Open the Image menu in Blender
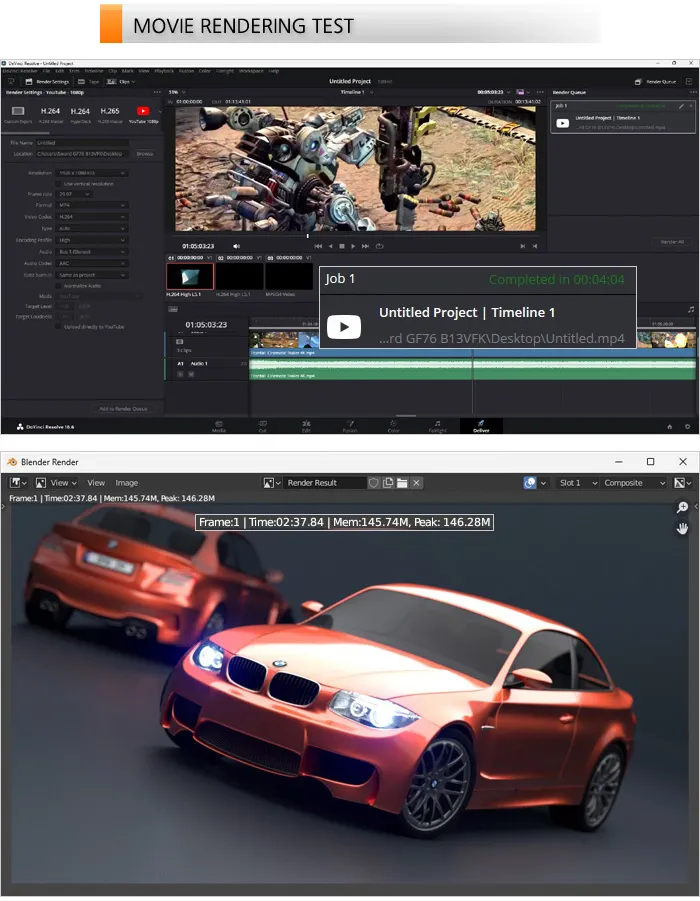The width and height of the screenshot is (700, 901). pos(126,483)
